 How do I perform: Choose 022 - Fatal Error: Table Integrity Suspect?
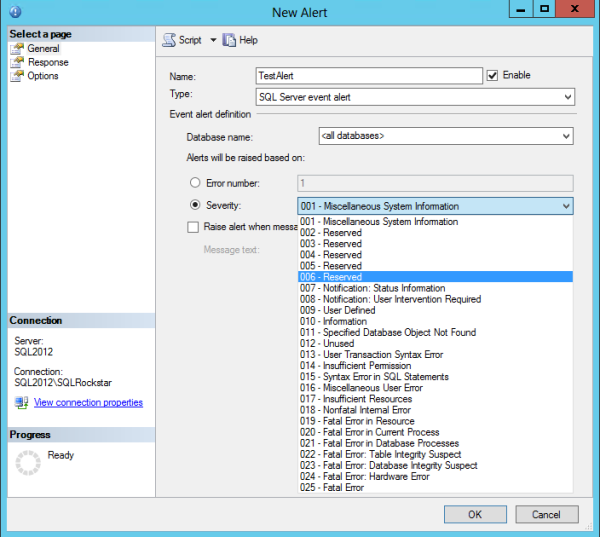click(435, 454)
